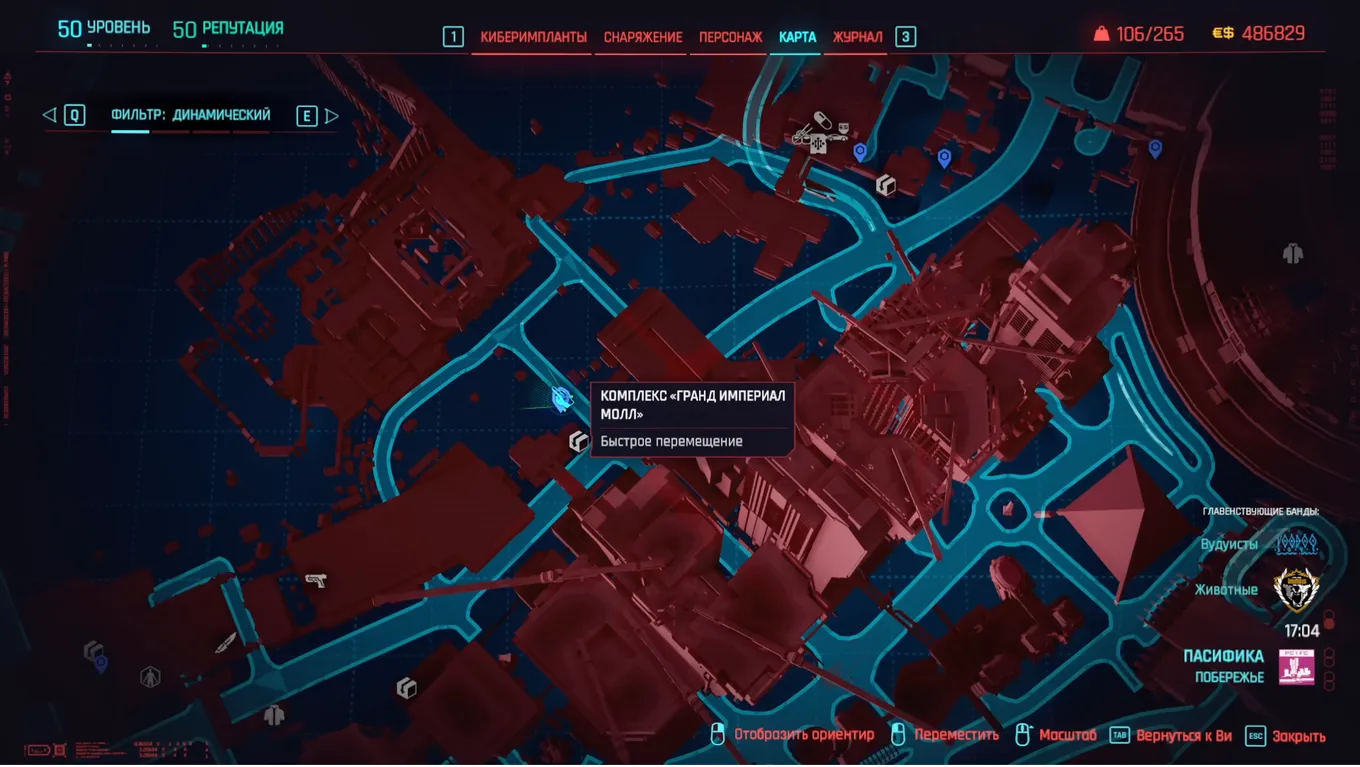Click the 50 Уровень level indicator
This screenshot has height=767, width=1360.
click(104, 28)
